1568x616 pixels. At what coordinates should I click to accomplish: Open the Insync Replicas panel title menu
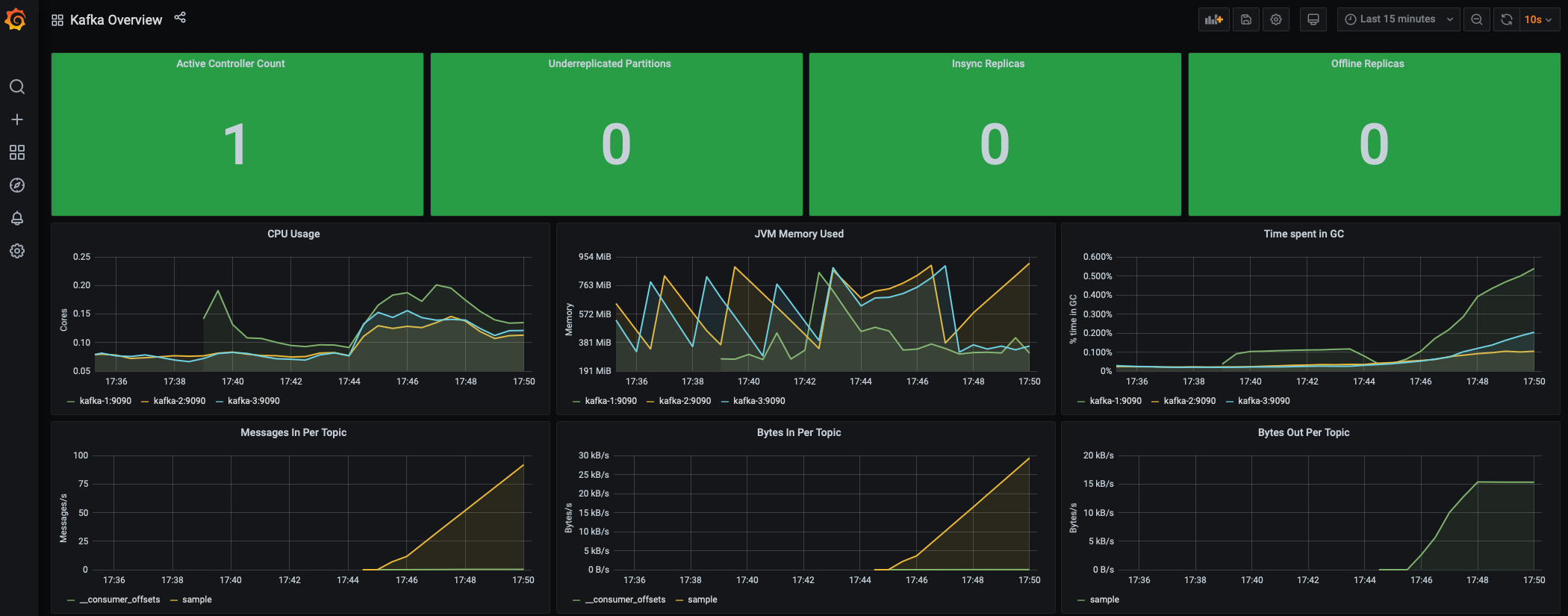988,63
